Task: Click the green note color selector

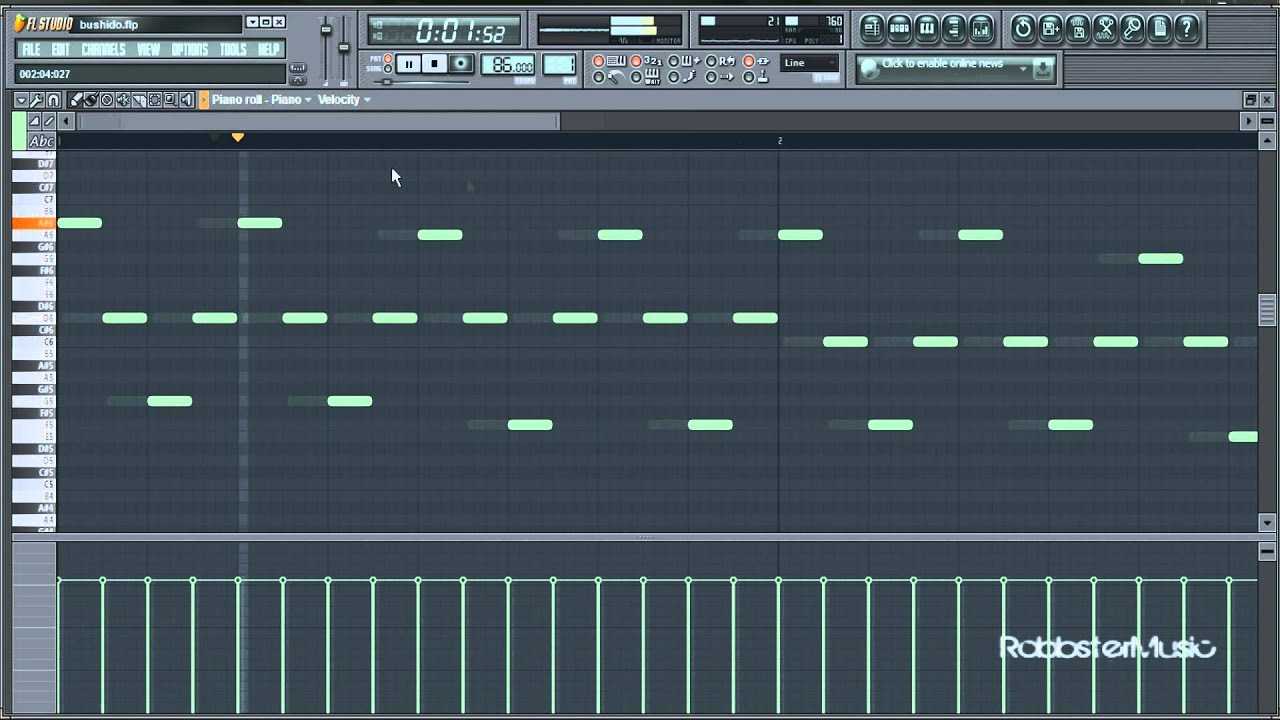Action: [x=20, y=131]
